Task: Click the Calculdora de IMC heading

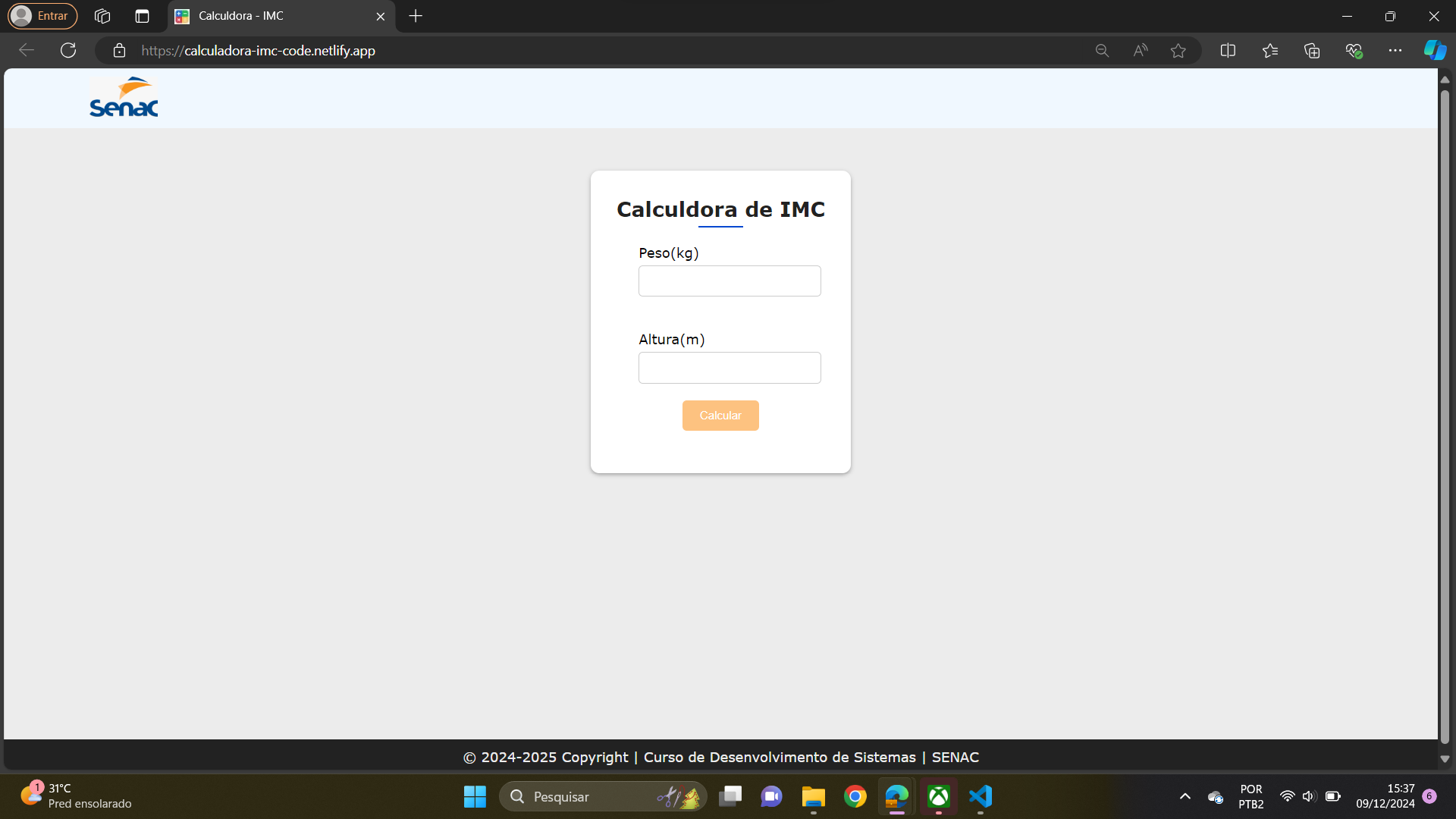Action: point(720,209)
